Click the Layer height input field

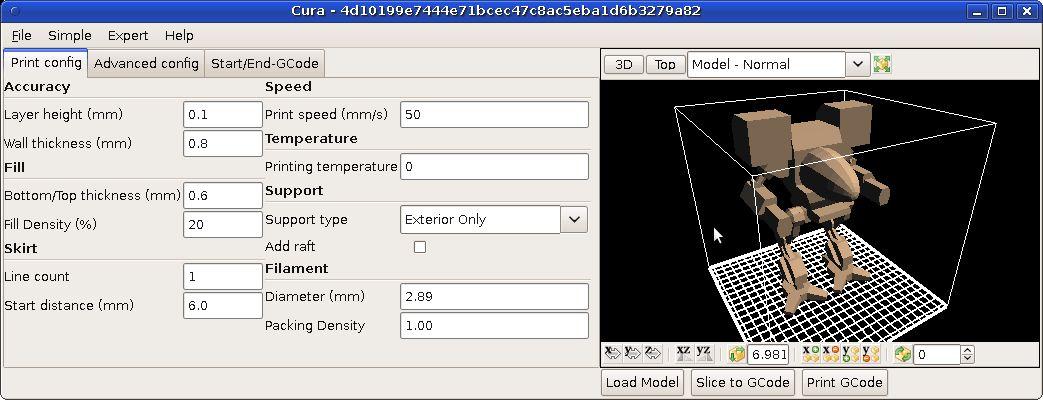pyautogui.click(x=223, y=114)
